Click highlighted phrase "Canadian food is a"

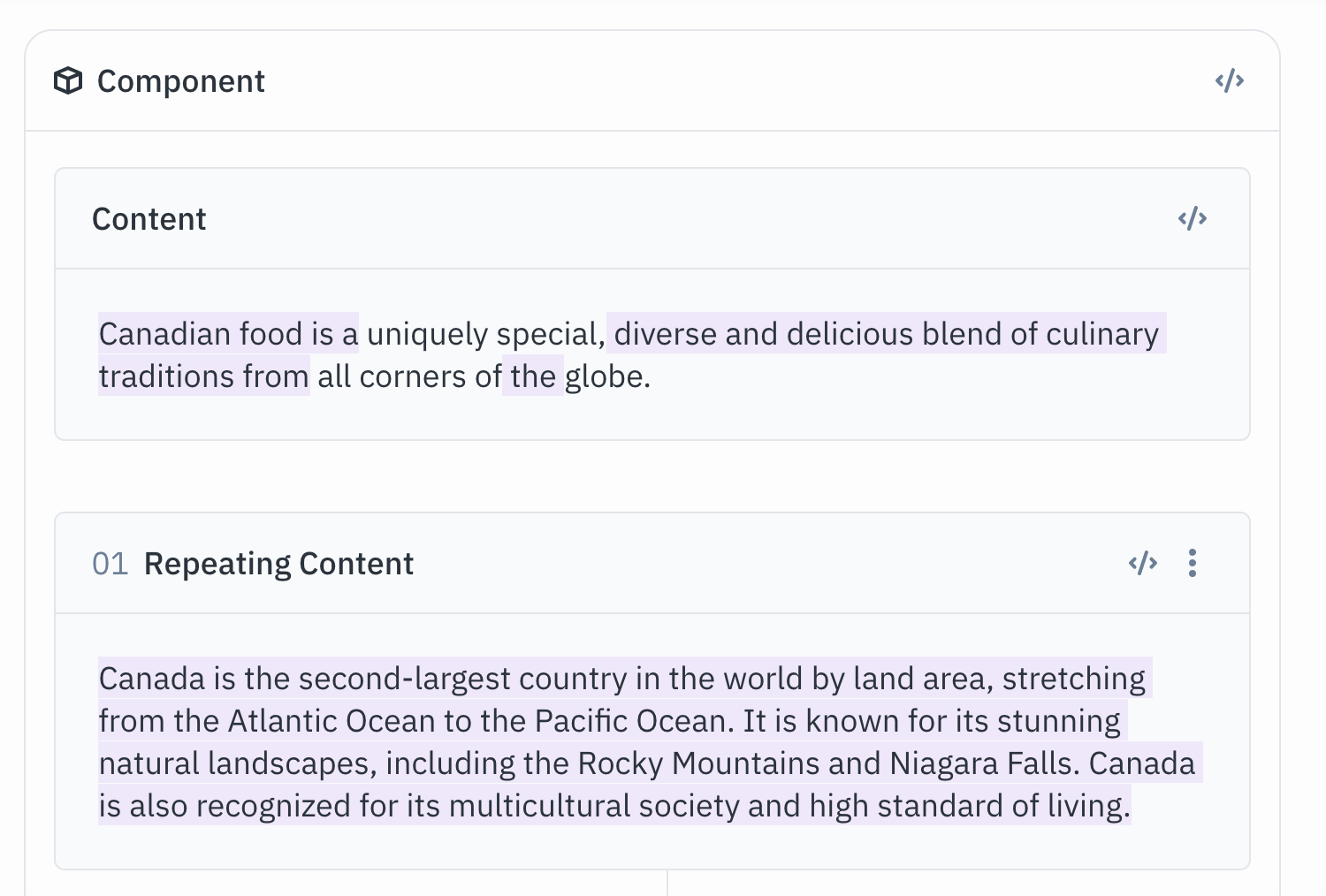click(x=228, y=334)
